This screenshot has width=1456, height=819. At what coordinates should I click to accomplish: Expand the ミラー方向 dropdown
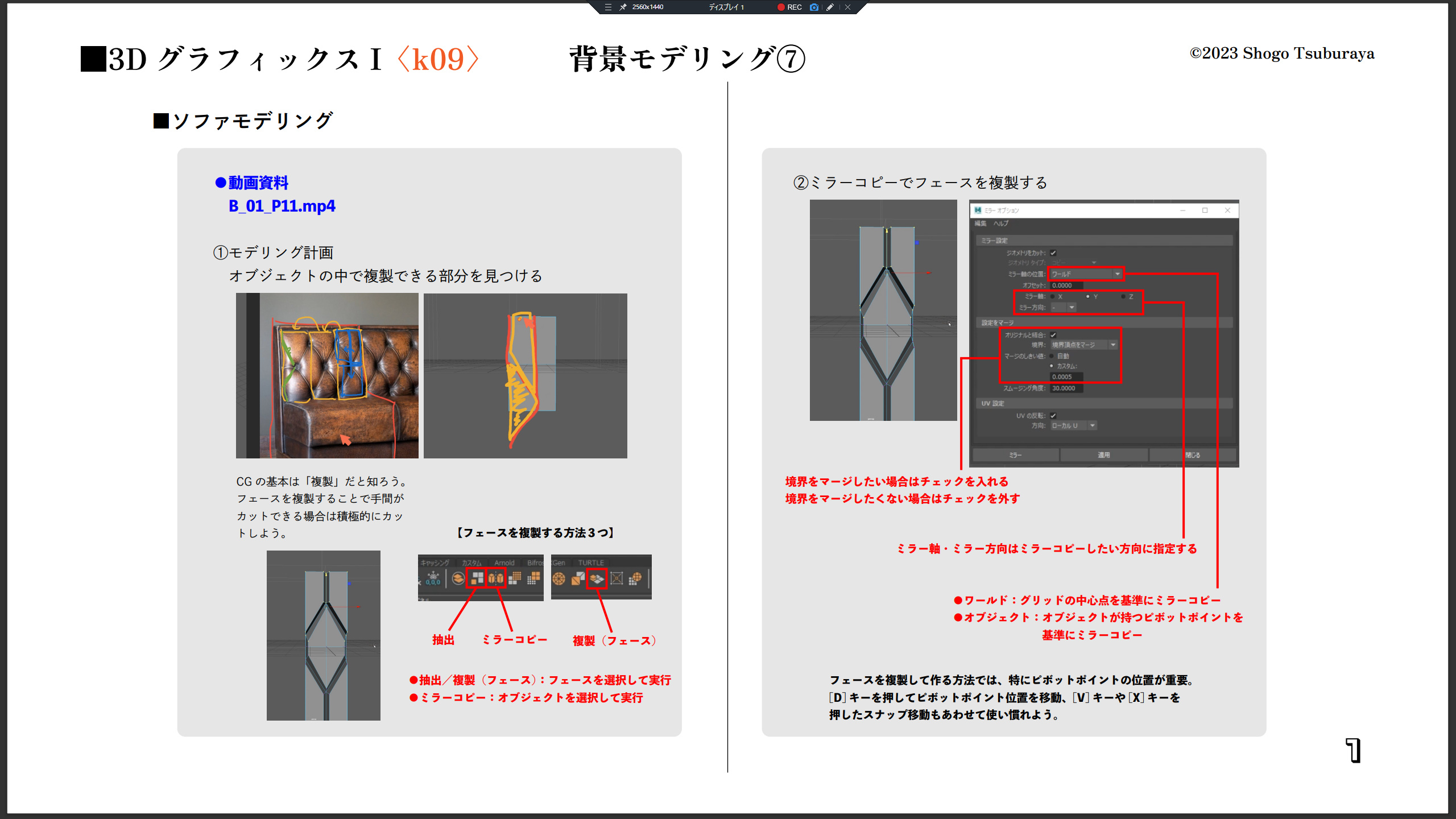(1064, 308)
